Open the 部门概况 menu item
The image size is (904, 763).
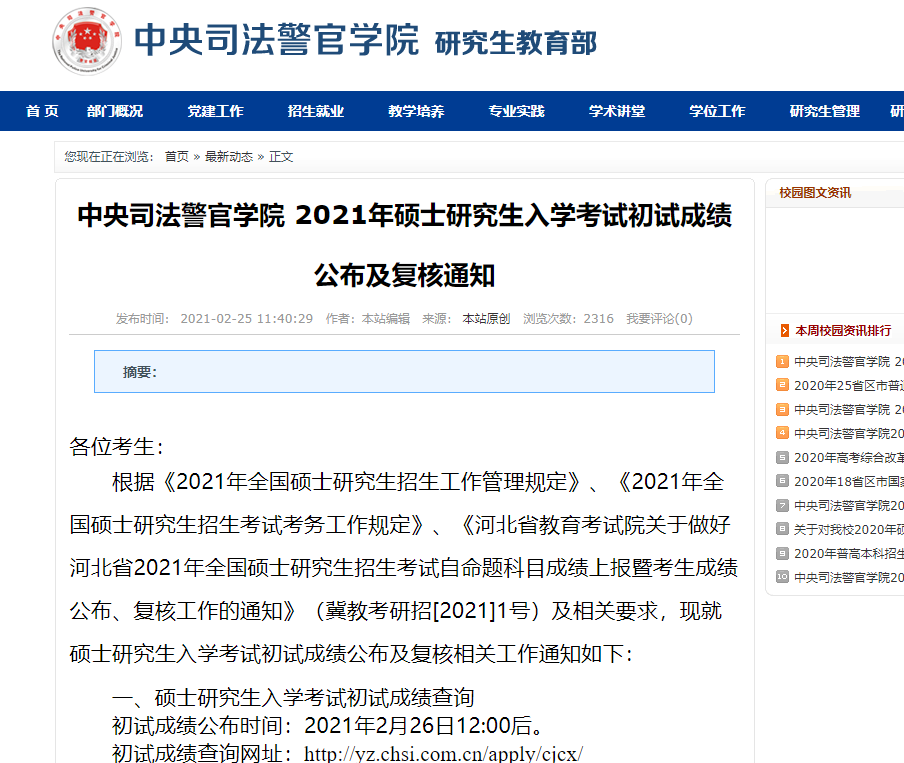(115, 111)
